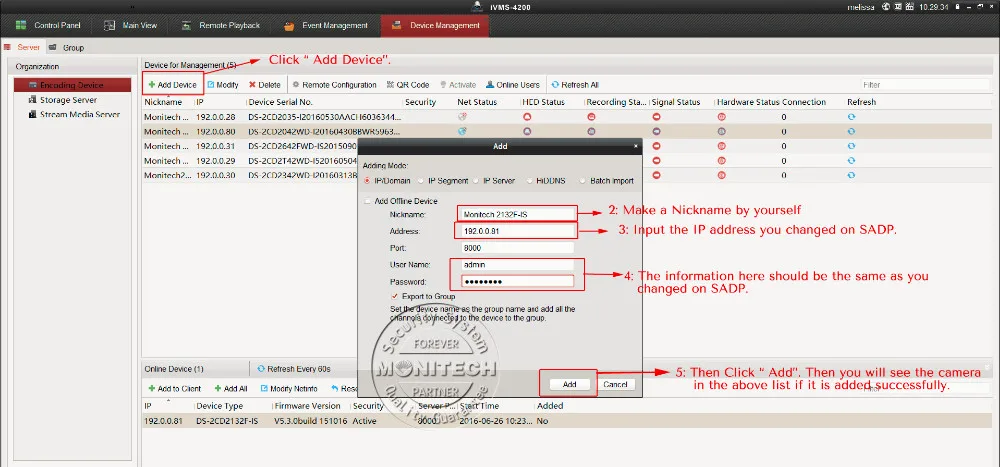Viewport: 1000px width, 467px height.
Task: Select Stream Media Server in Organization tree
Action: pyautogui.click(x=75, y=115)
